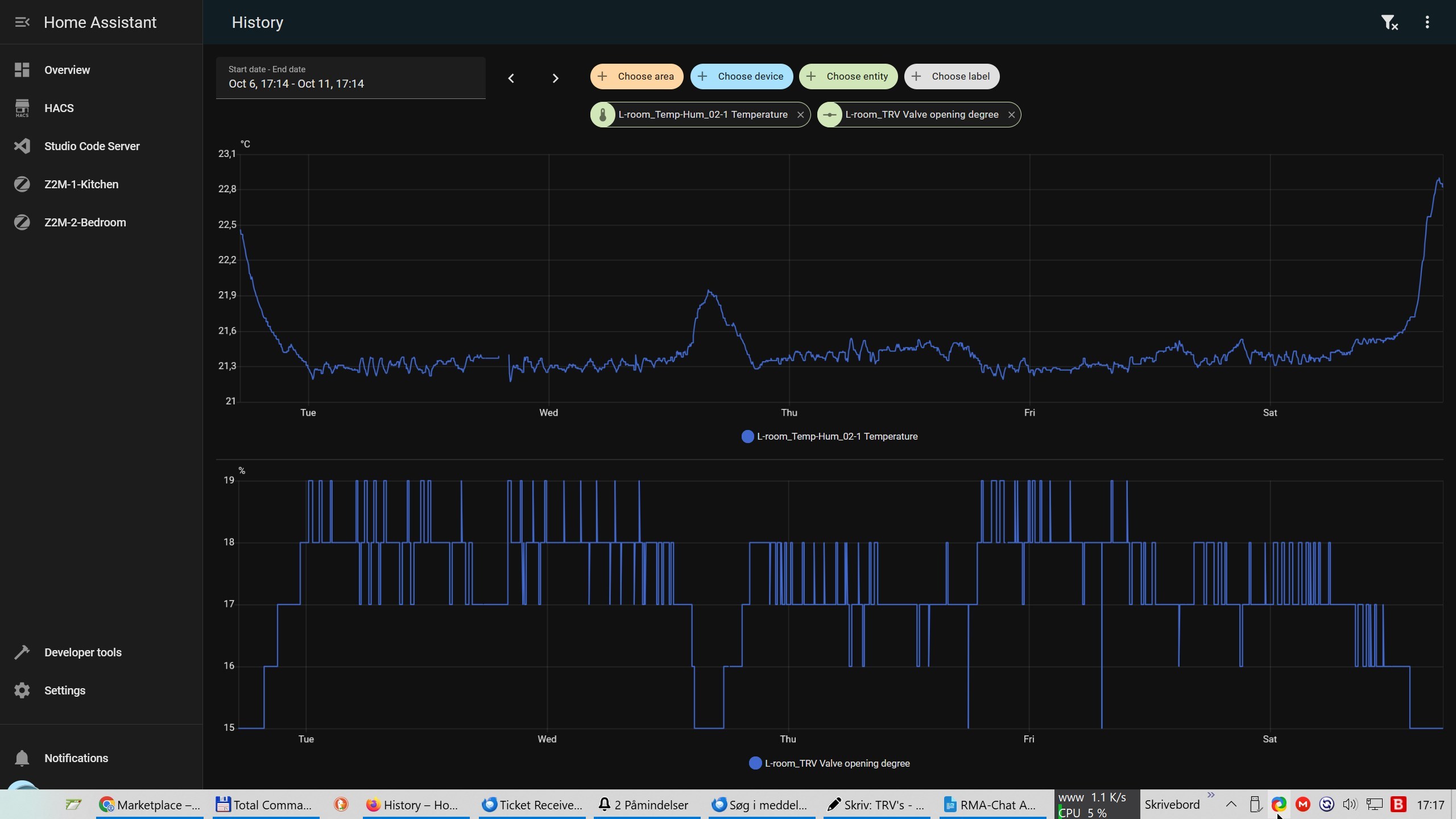Toggle Temperature series legend visibility
Screen dimensions: 1456x819
coord(830,436)
